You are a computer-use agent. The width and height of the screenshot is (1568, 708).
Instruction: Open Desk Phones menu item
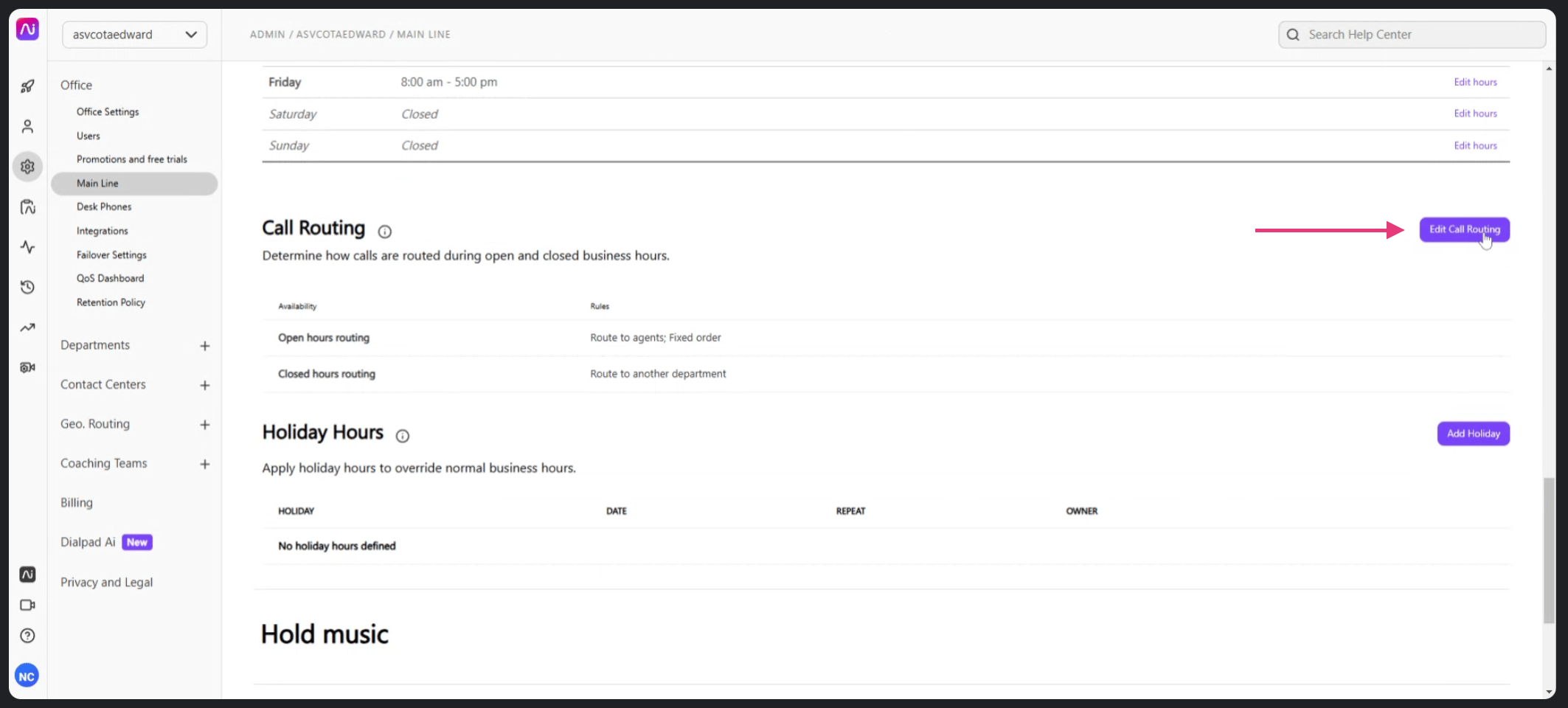pos(104,207)
